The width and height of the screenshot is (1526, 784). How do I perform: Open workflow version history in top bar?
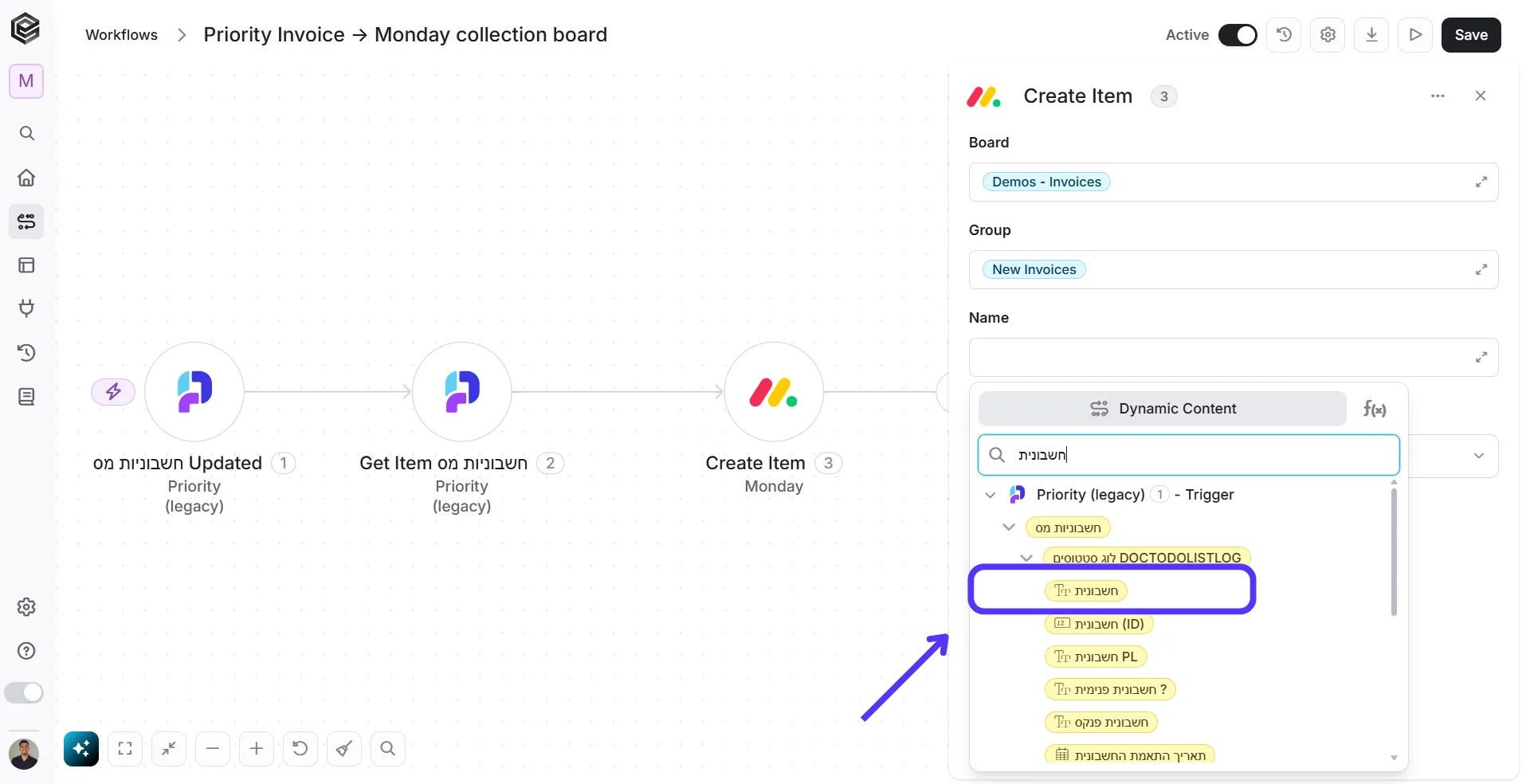pos(1284,34)
